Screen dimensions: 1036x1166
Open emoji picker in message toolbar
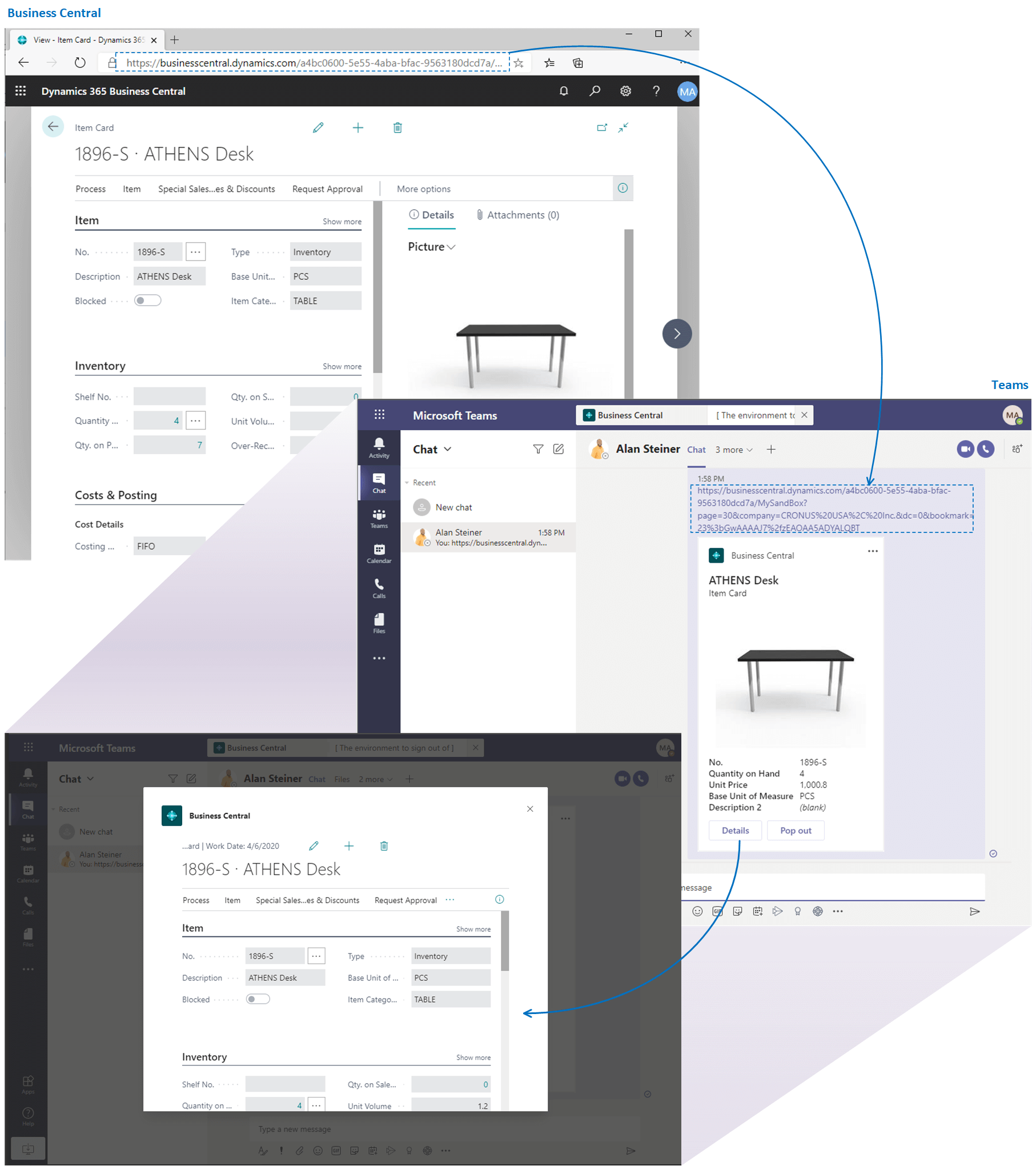tap(697, 911)
